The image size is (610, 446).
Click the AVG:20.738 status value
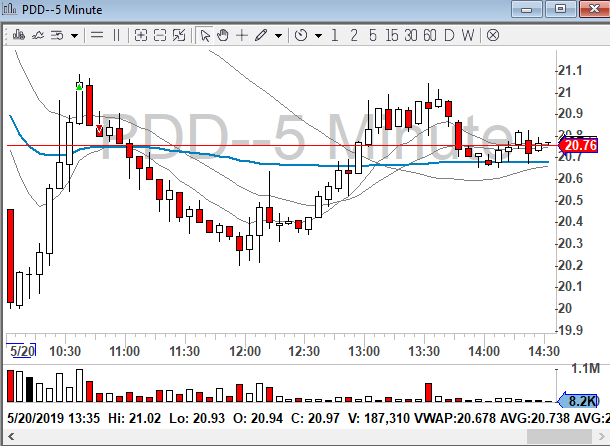(x=535, y=418)
